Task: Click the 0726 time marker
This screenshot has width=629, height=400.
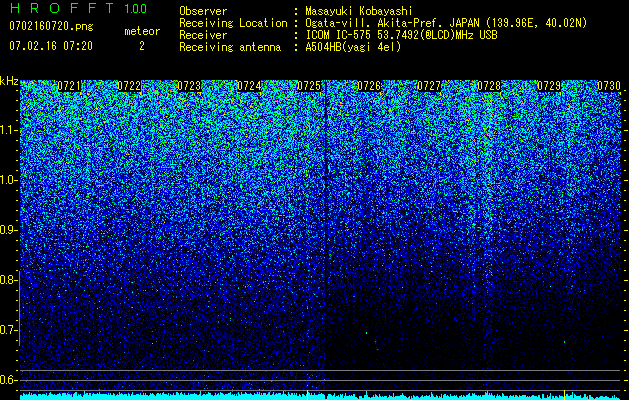Action: tap(369, 86)
